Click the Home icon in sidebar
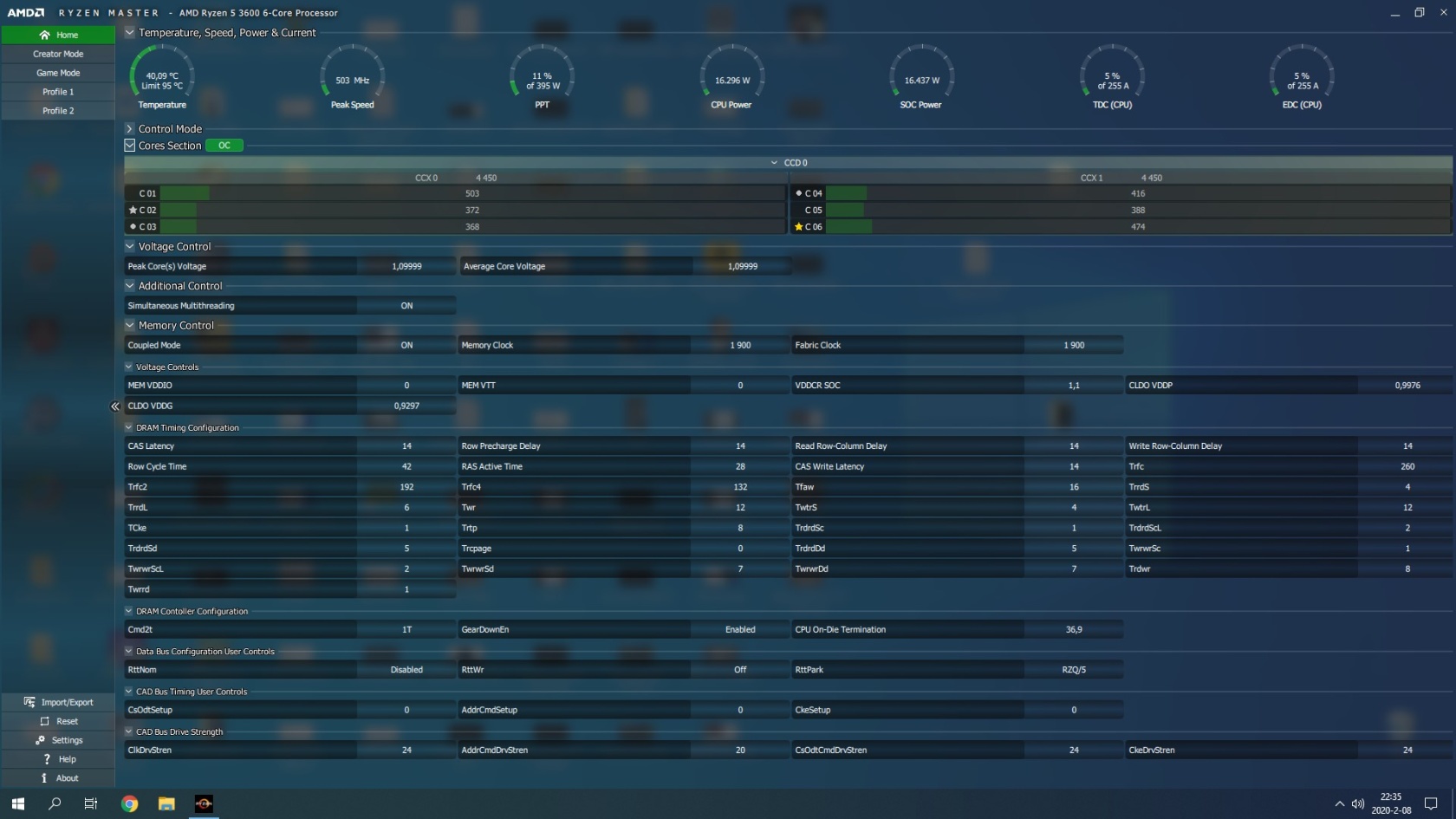This screenshot has width=1456, height=819. [44, 35]
